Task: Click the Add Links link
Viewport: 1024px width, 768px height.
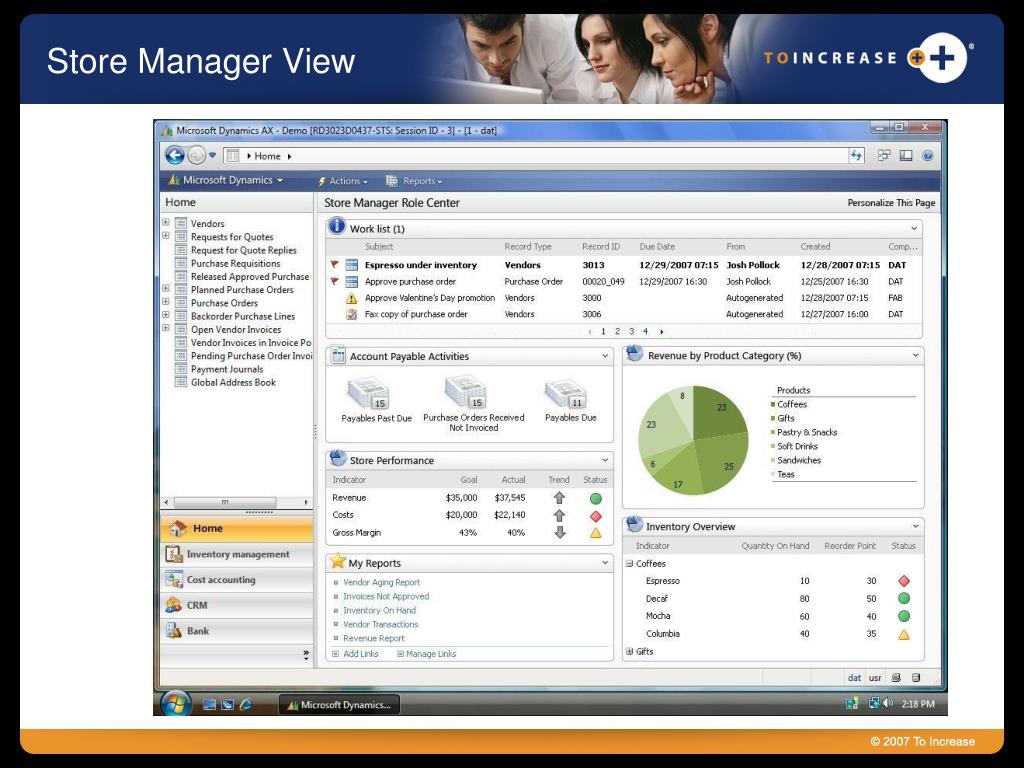Action: (x=360, y=654)
